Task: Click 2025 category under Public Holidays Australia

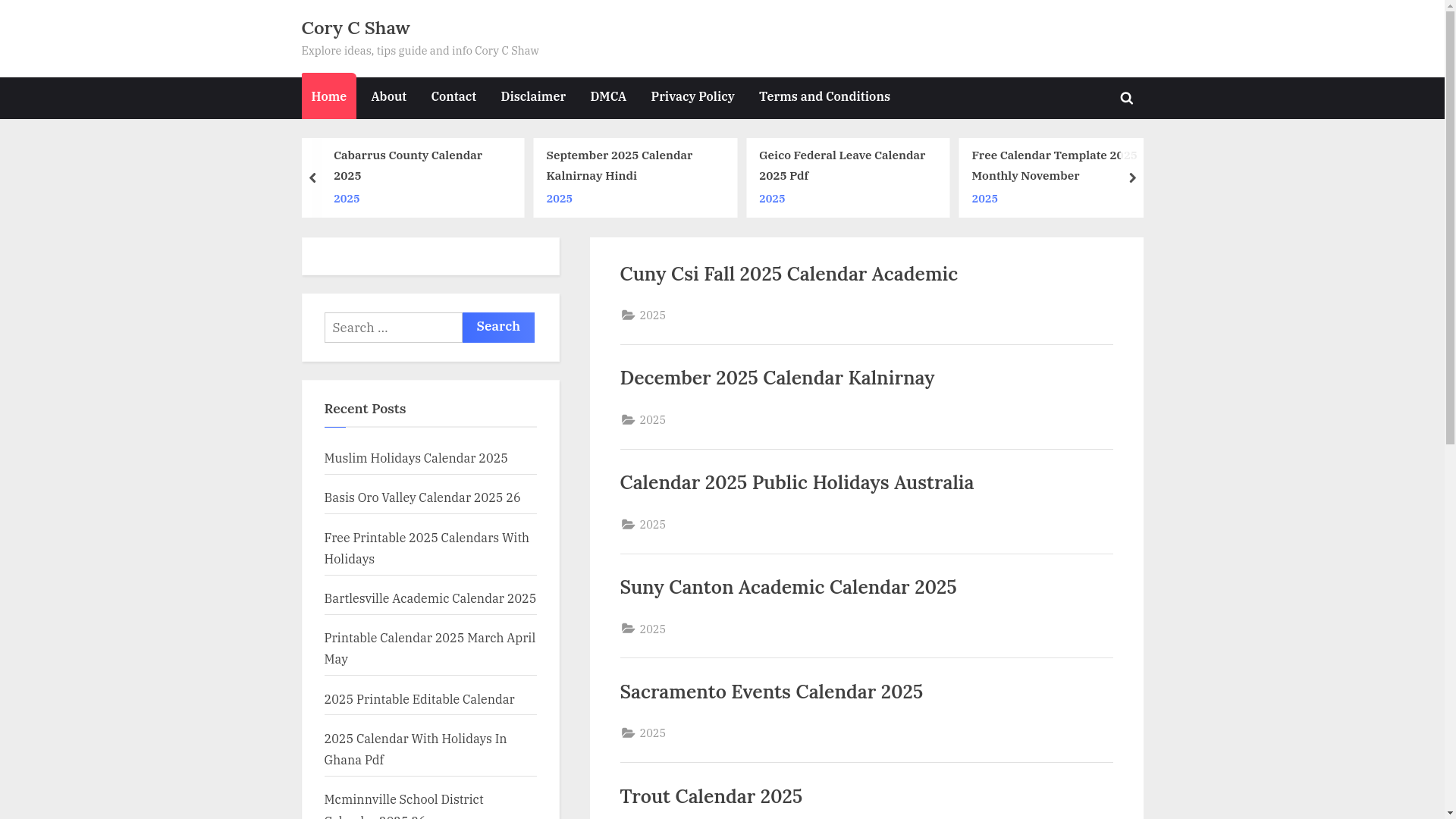Action: tap(653, 524)
